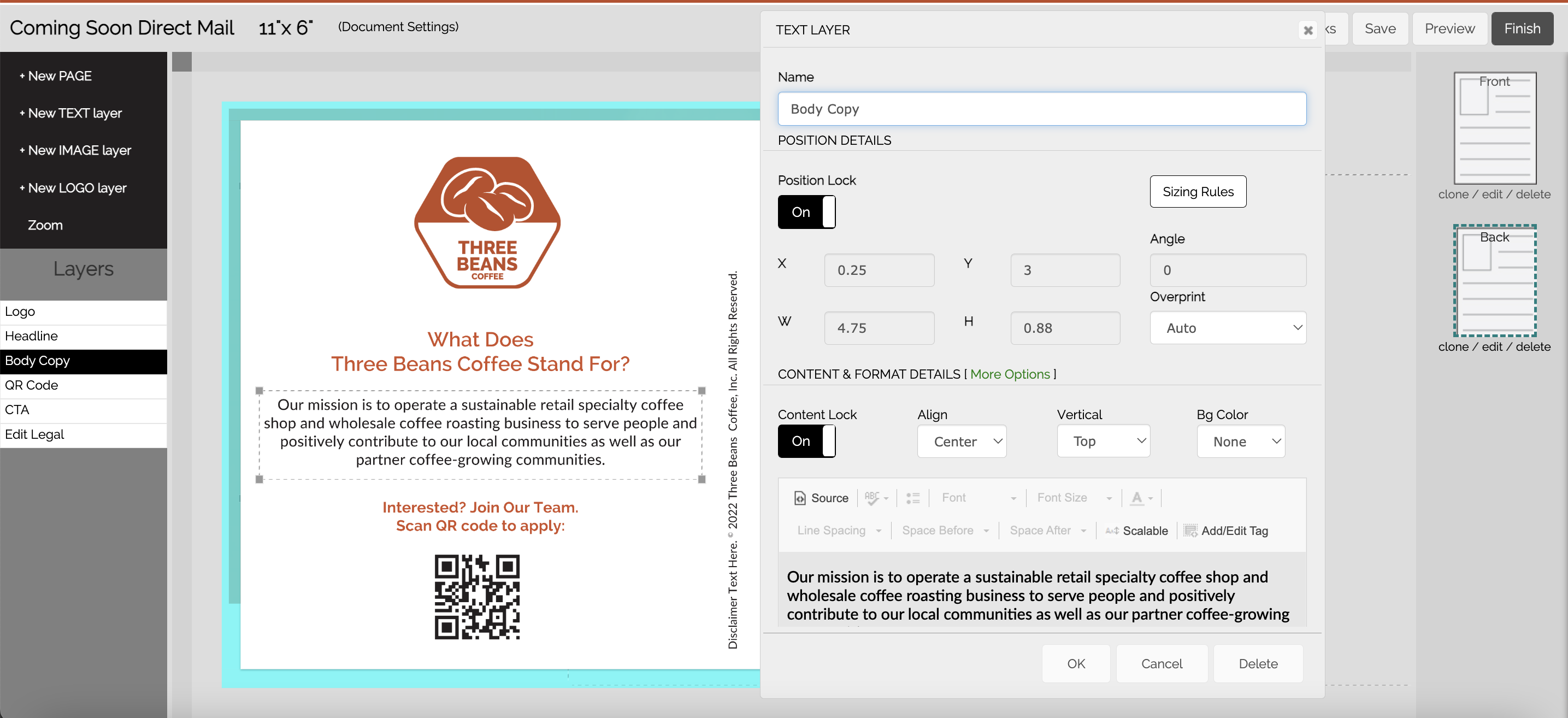Open the Space Before dropdown

tap(945, 531)
